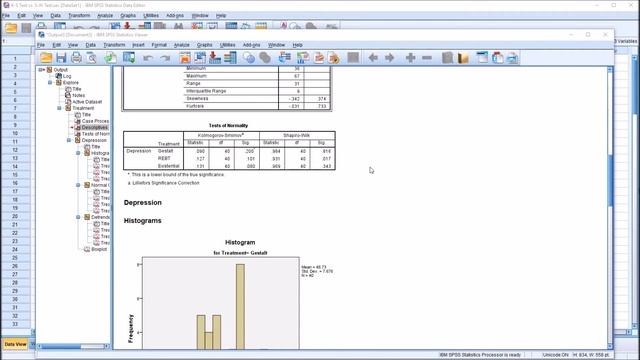Image resolution: width=640 pixels, height=360 pixels.
Task: Collapse the Explore node in outline
Action: coord(50,82)
